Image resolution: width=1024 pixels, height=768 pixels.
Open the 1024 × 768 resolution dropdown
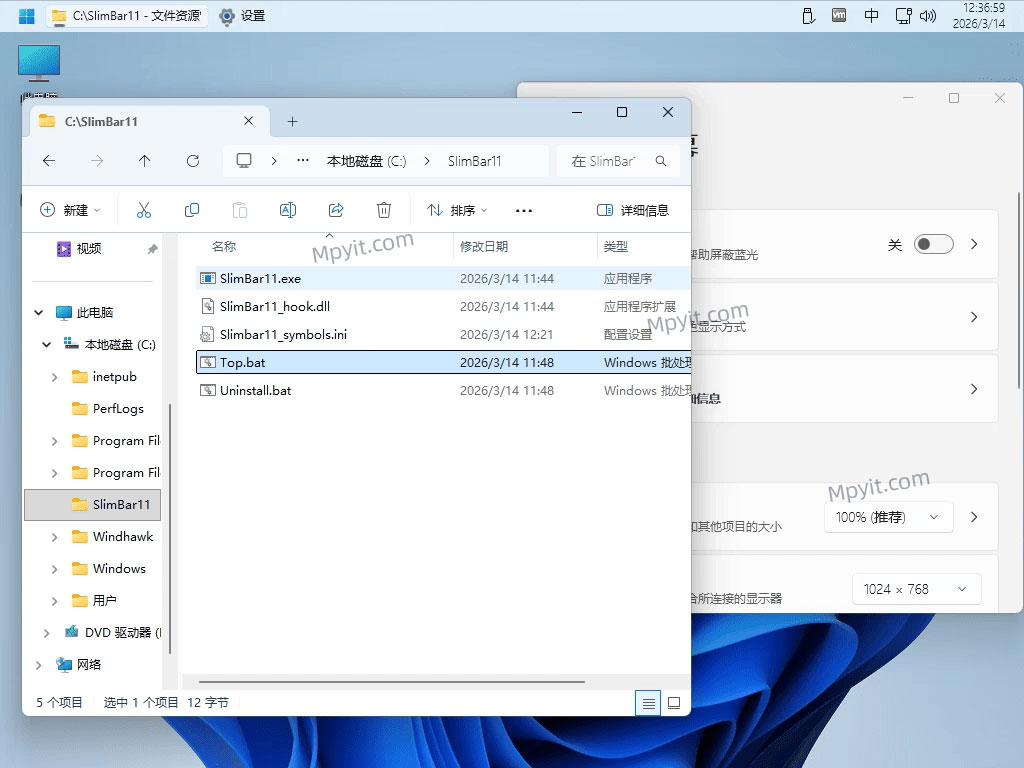tap(916, 589)
